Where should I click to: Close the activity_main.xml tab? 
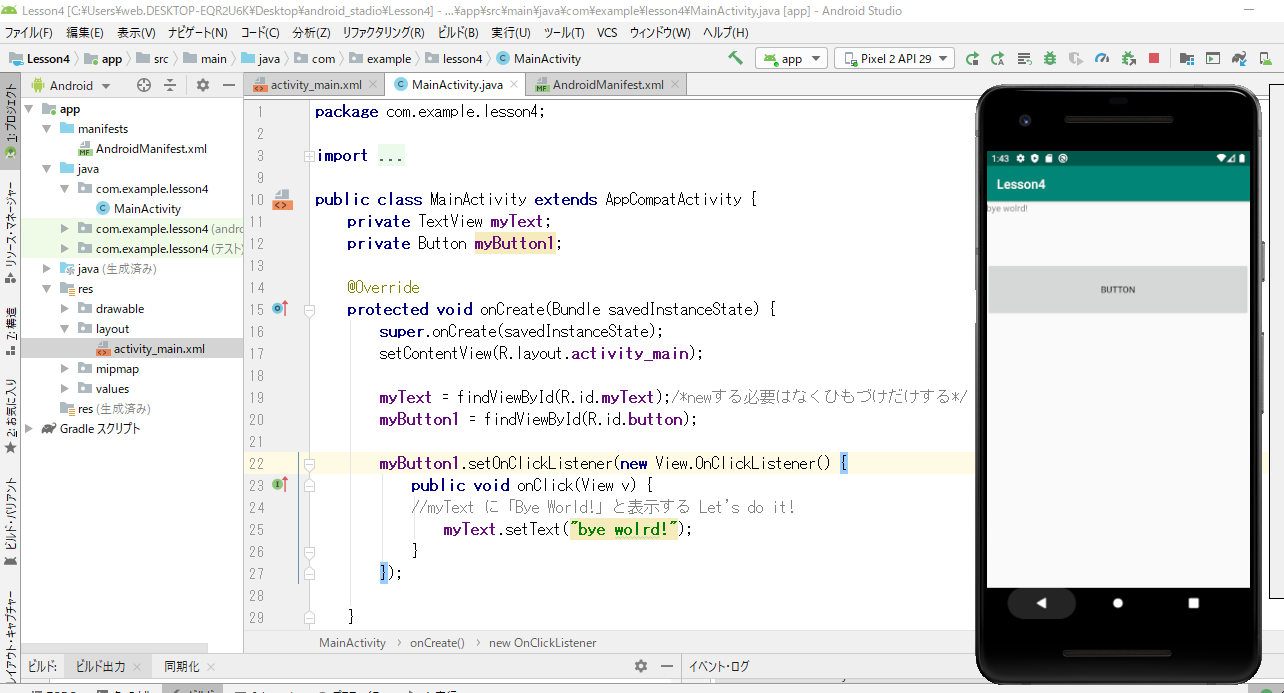tap(372, 86)
